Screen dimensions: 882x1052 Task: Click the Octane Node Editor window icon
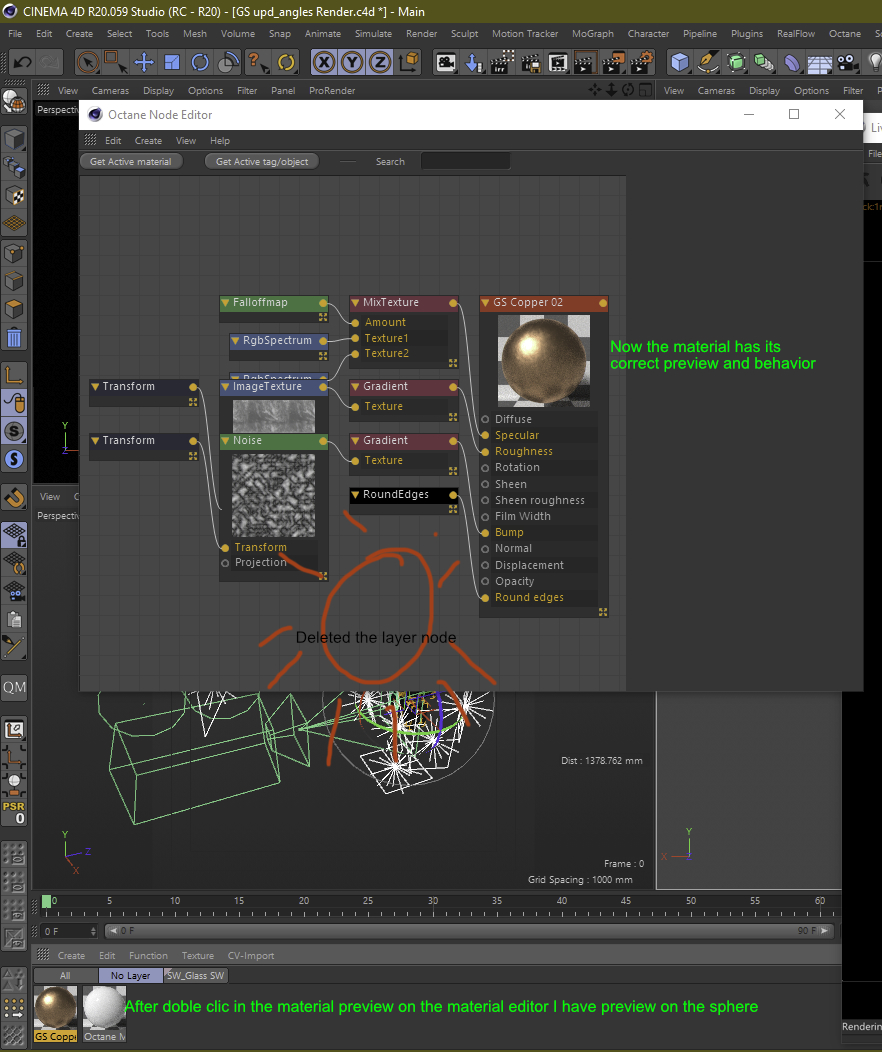pos(95,115)
